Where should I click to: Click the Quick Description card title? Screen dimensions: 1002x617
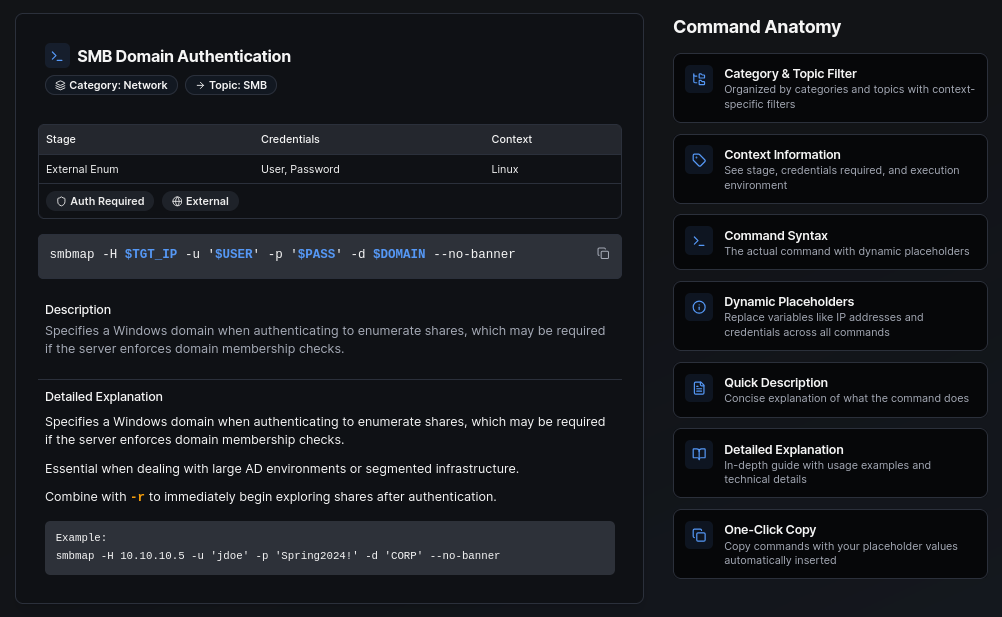[x=776, y=383]
